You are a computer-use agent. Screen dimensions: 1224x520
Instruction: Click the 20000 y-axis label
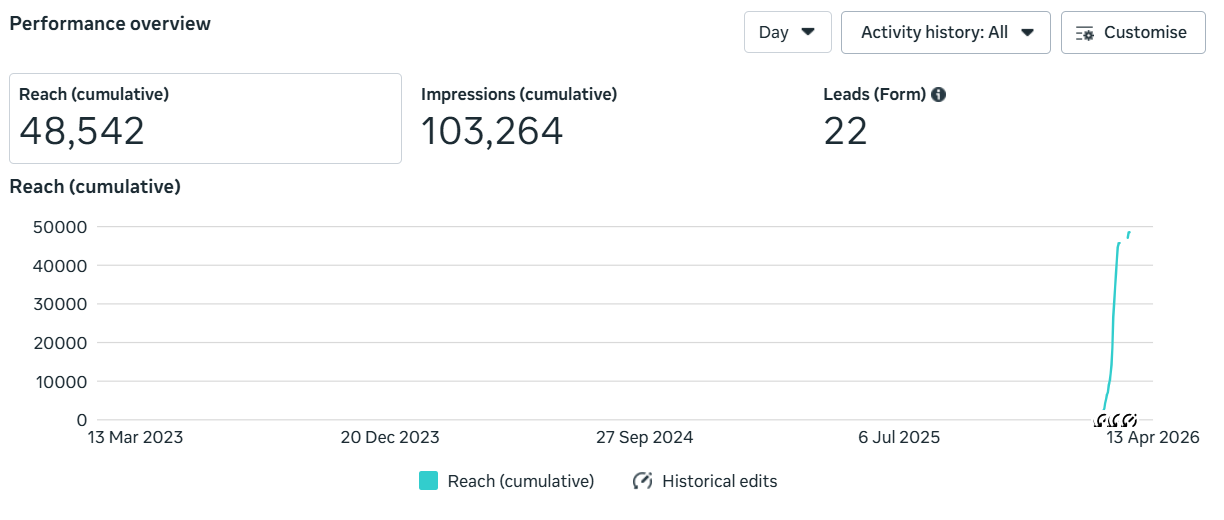(x=60, y=343)
